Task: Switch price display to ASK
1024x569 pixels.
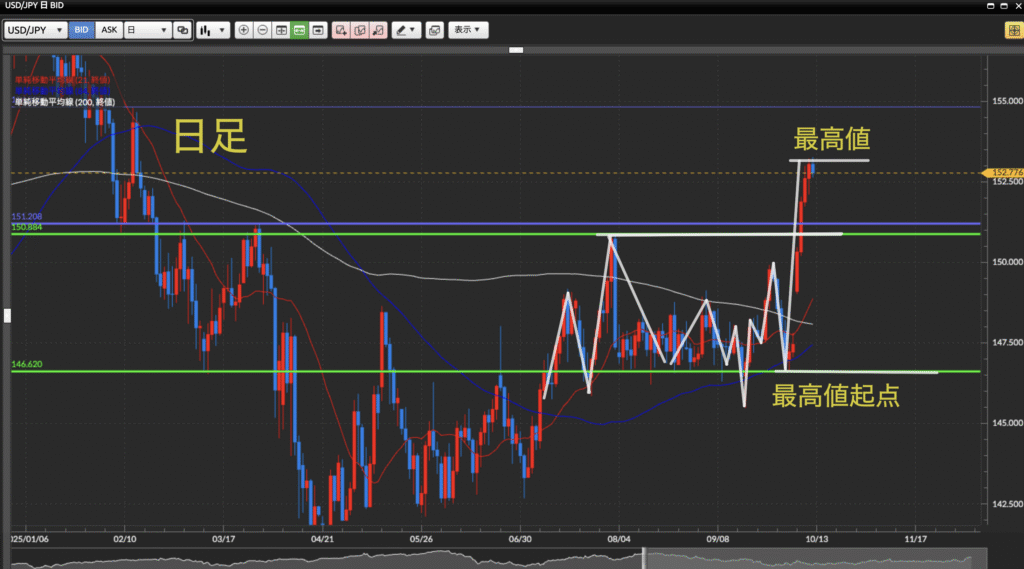Action: pos(108,30)
